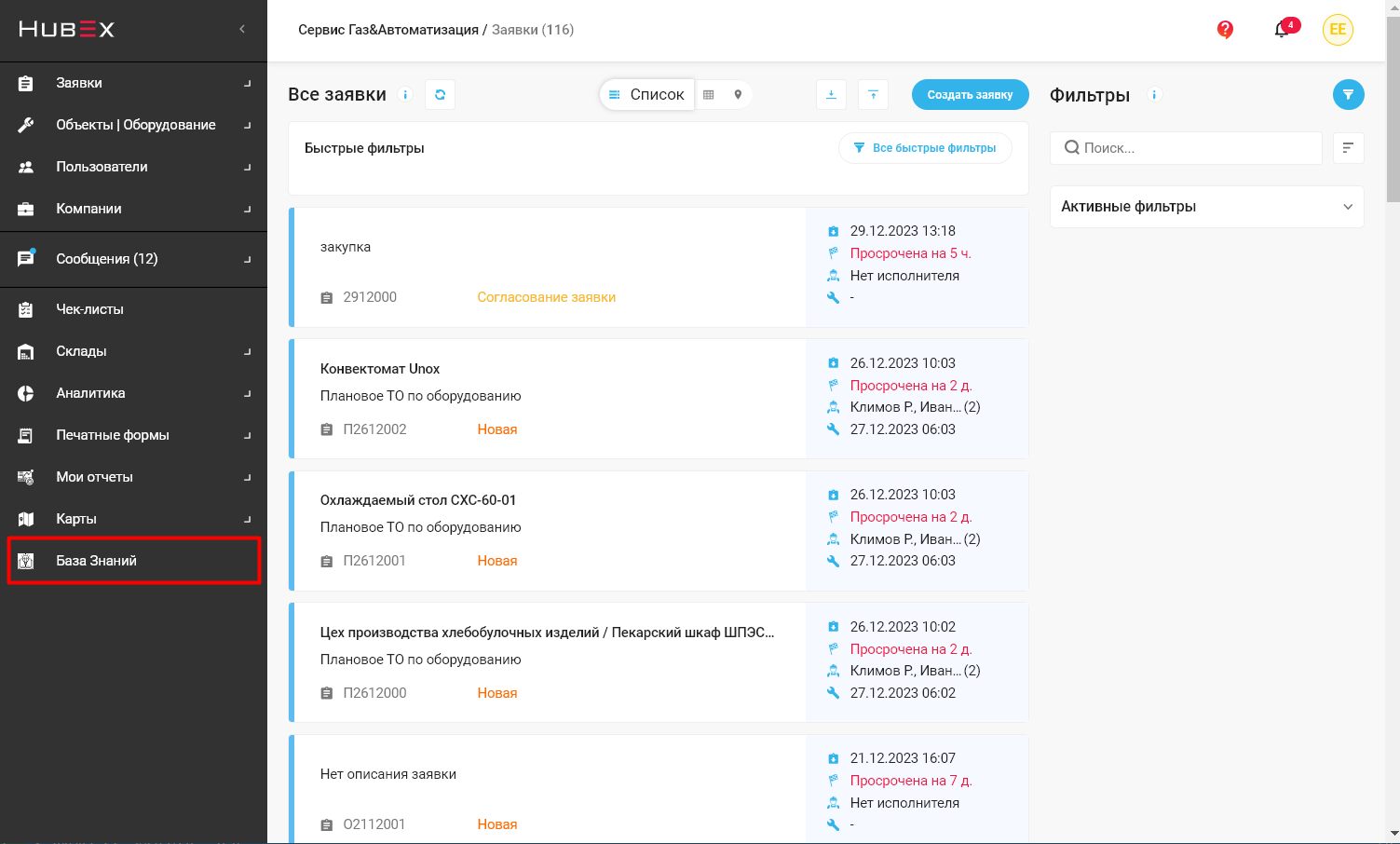The image size is (1400, 844).
Task: Click the clipboard icon beside О2112001
Action: 327,825
